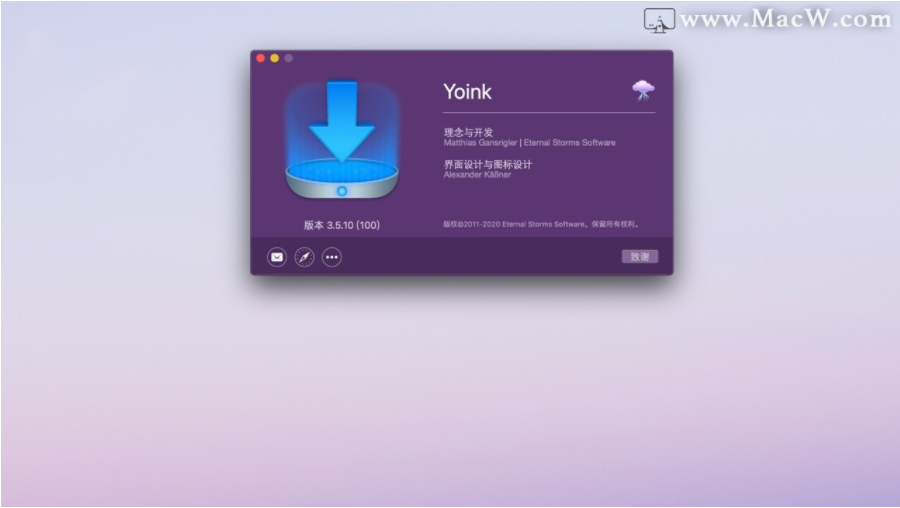Click the Yoink download arrow app icon
Image resolution: width=900 pixels, height=508 pixels.
[342, 139]
